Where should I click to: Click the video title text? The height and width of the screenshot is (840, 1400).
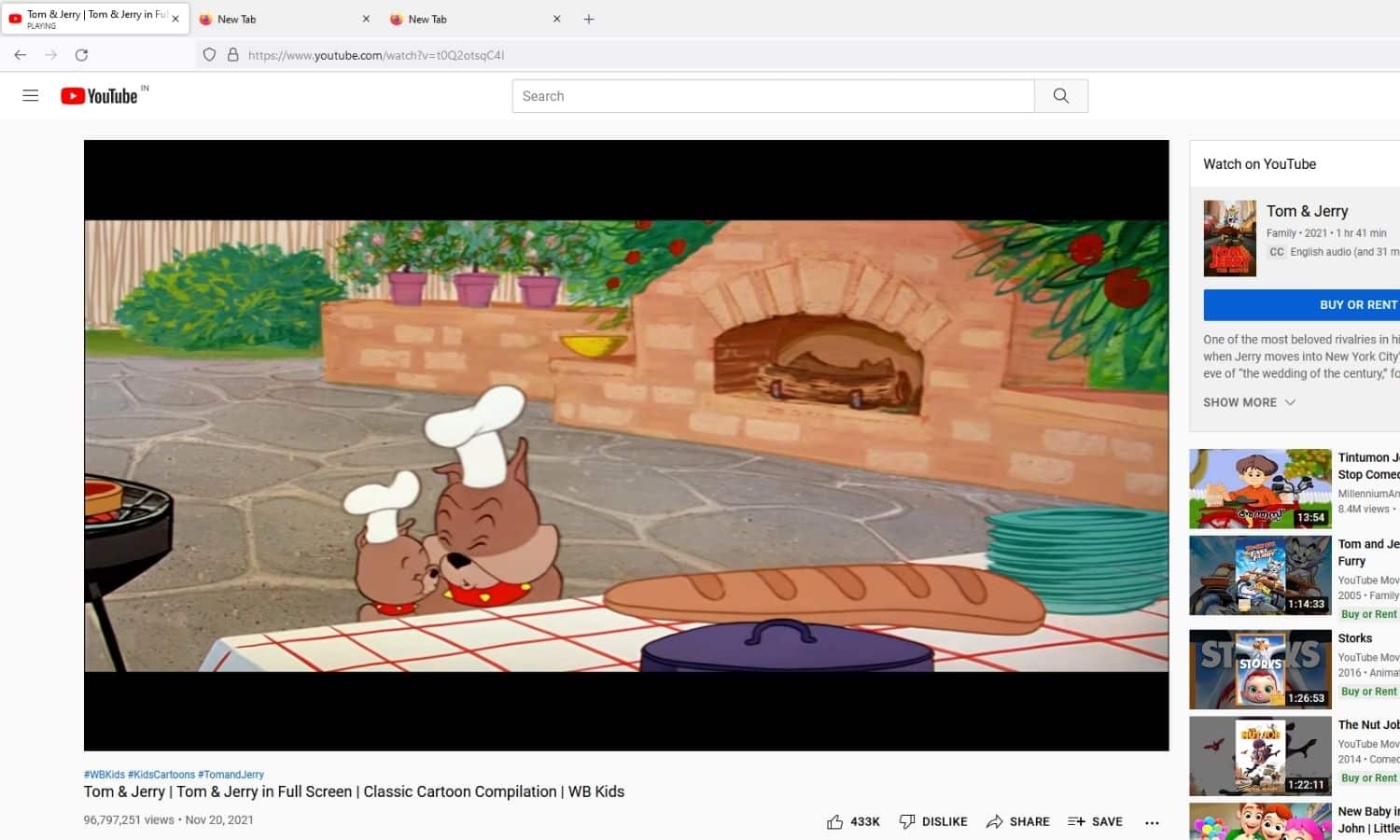(354, 791)
